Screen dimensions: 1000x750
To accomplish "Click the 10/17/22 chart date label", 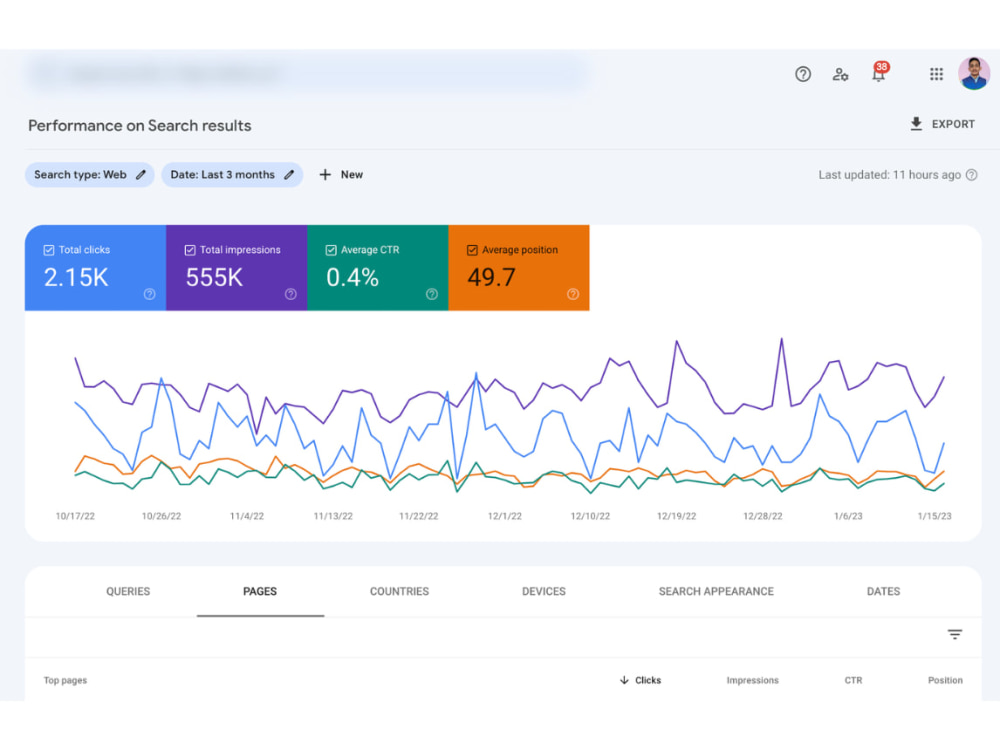I will coord(75,516).
